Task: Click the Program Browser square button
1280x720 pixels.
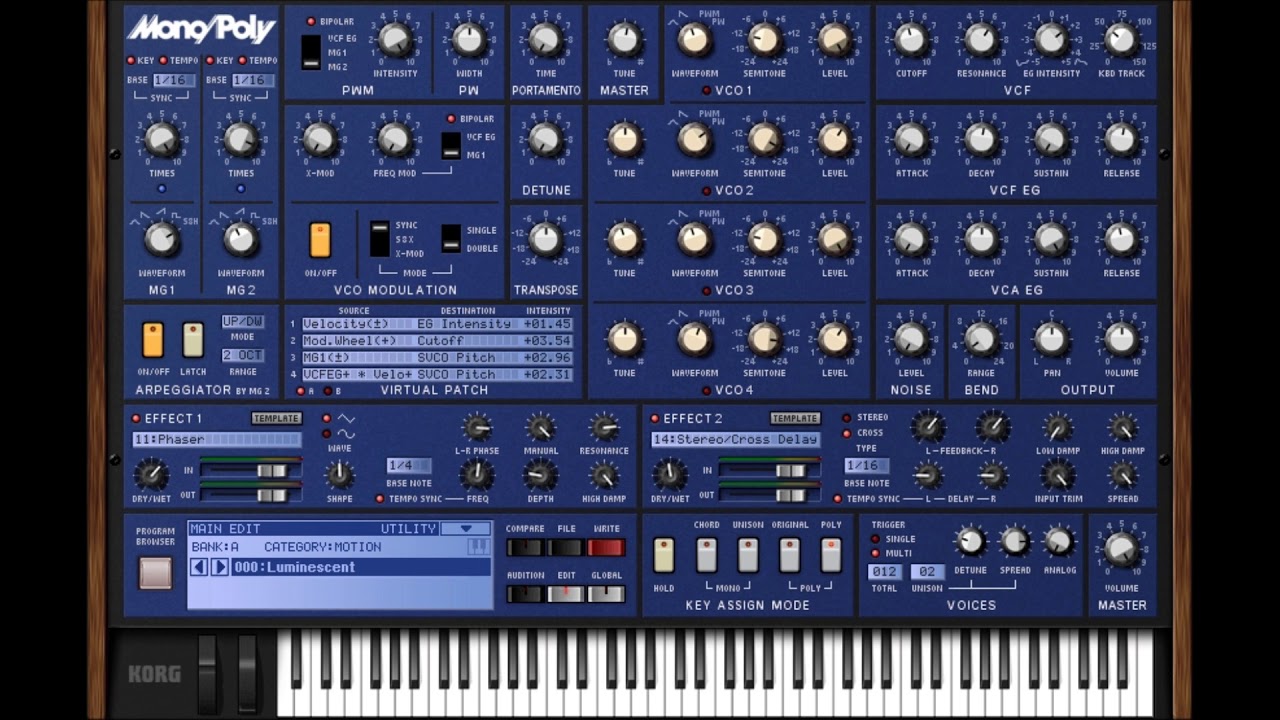Action: coord(155,572)
